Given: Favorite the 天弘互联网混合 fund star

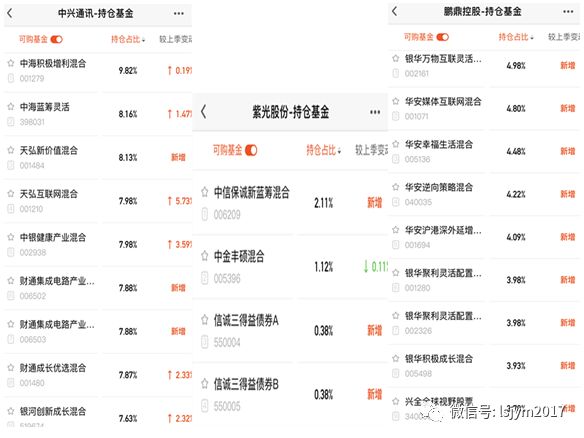Looking at the screenshot, I should tap(11, 194).
